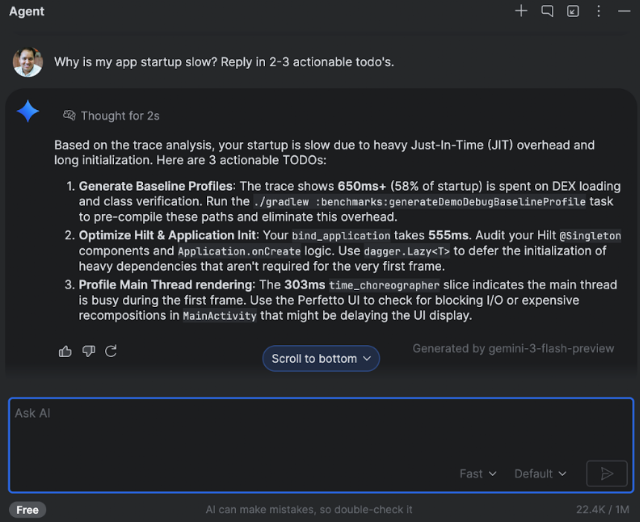This screenshot has height=522, width=640.
Task: Hide the Agent panel with minimize dash
Action: tap(624, 11)
